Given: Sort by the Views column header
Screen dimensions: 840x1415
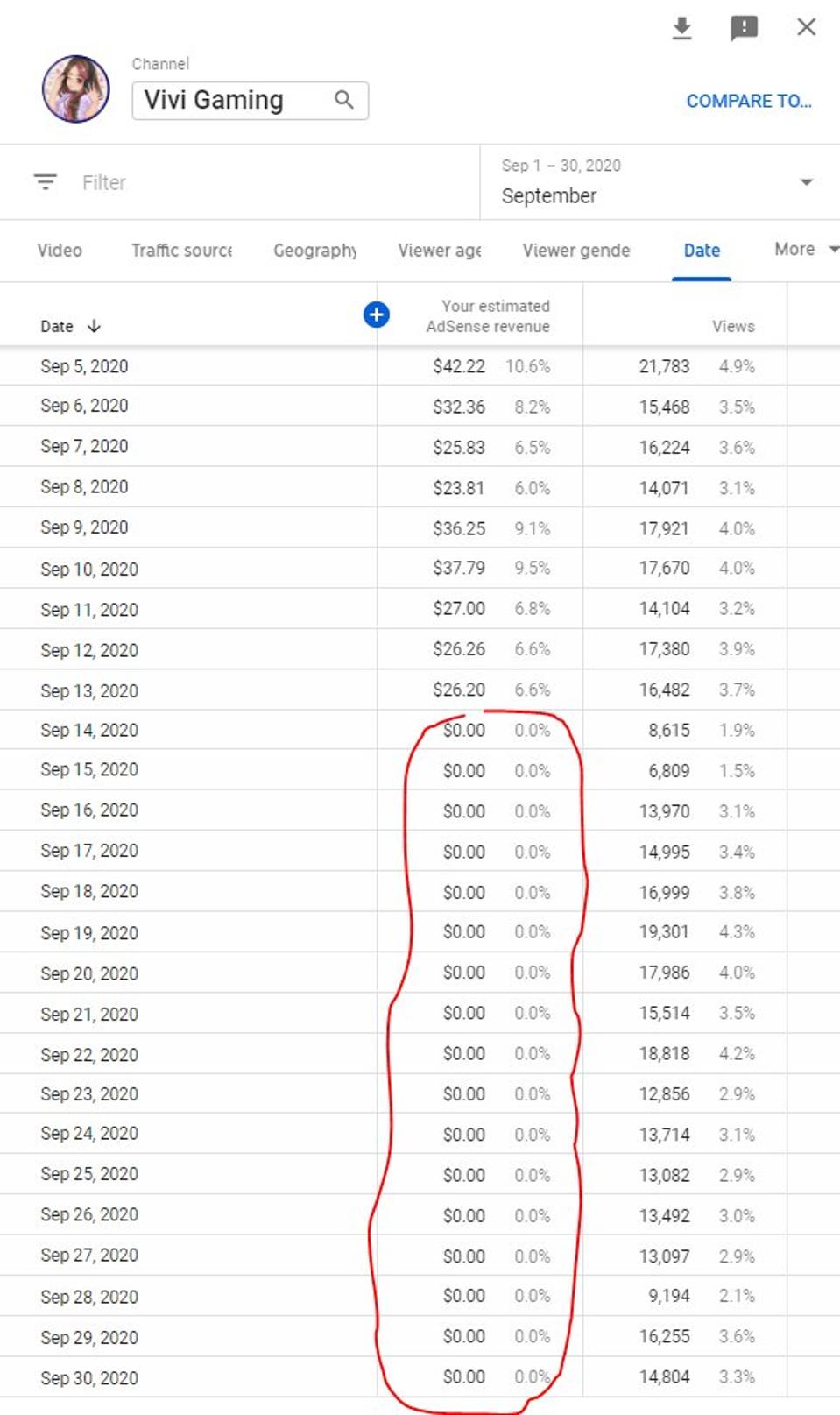Looking at the screenshot, I should 733,327.
